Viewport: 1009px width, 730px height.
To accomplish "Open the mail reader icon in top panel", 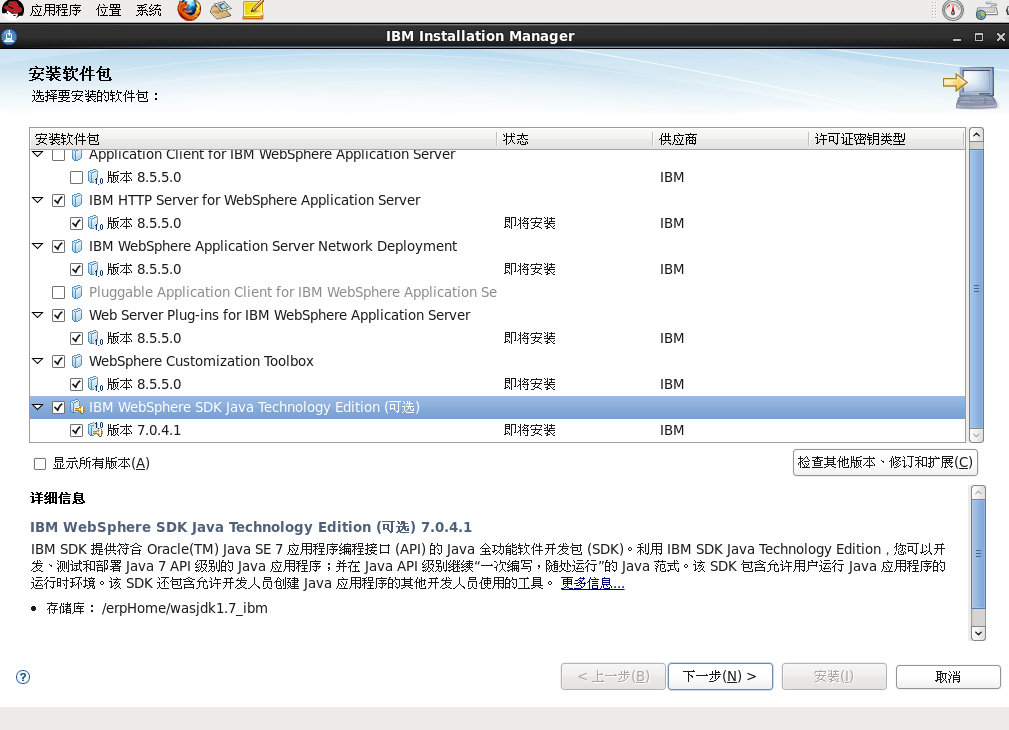I will tap(221, 10).
